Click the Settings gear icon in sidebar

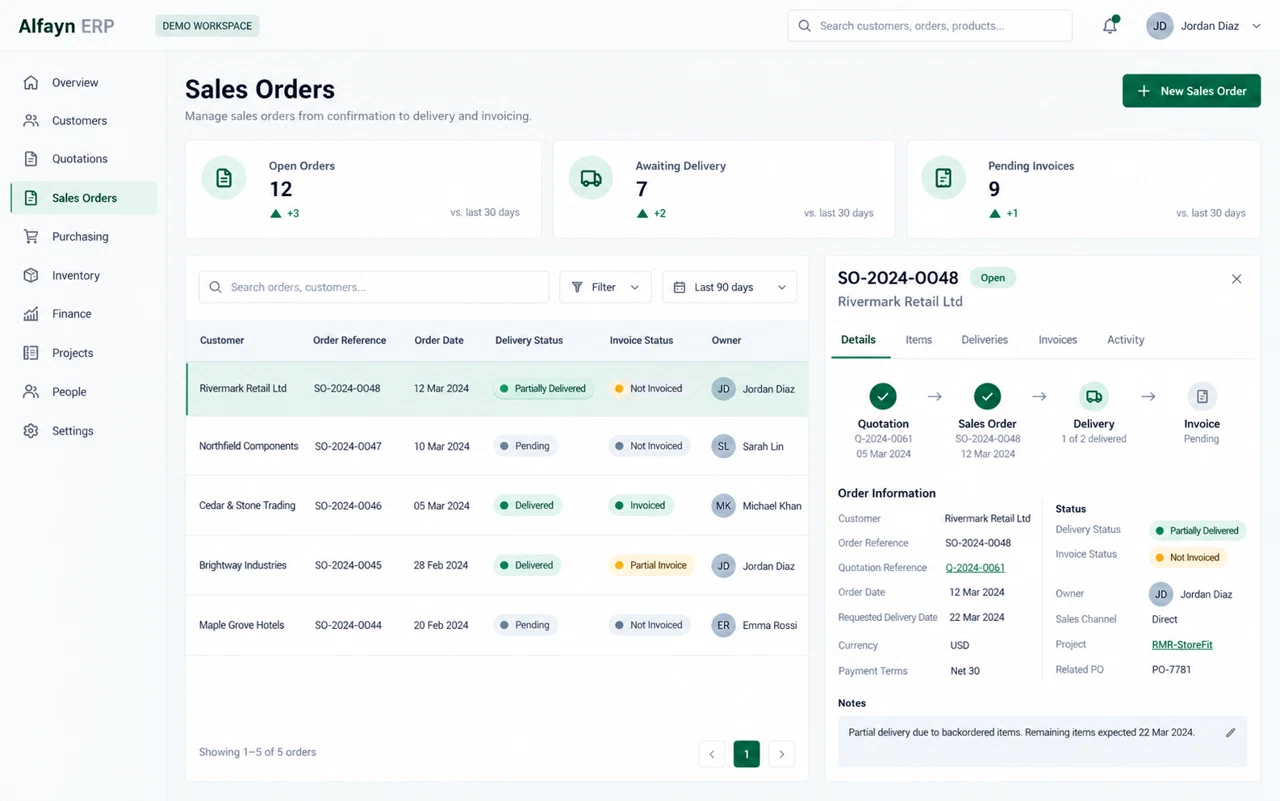(x=31, y=431)
